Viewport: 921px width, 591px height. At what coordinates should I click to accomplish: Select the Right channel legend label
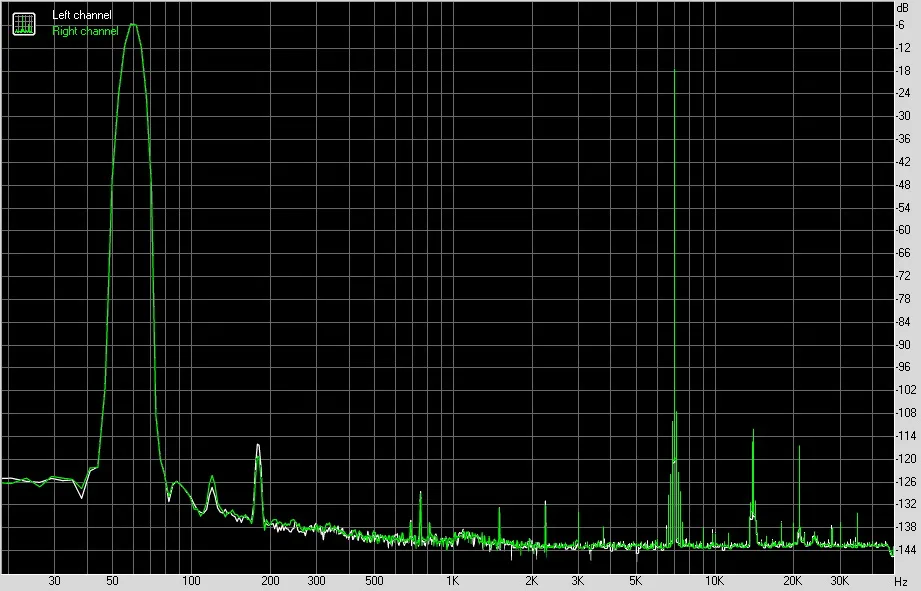(x=85, y=31)
